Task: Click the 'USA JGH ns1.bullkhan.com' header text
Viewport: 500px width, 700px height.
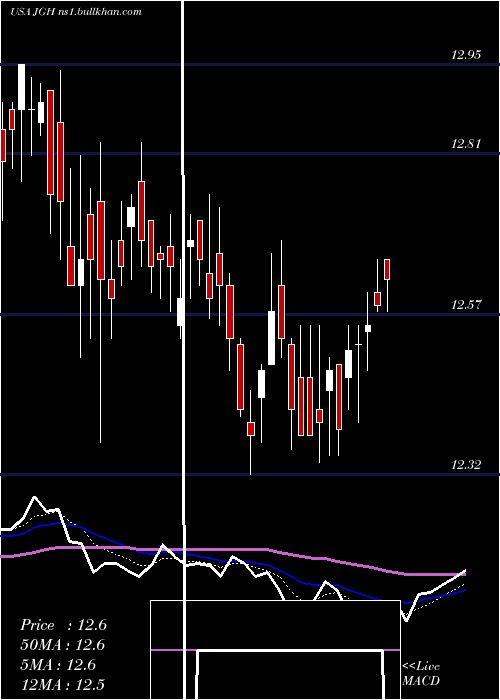Action: click(76, 12)
